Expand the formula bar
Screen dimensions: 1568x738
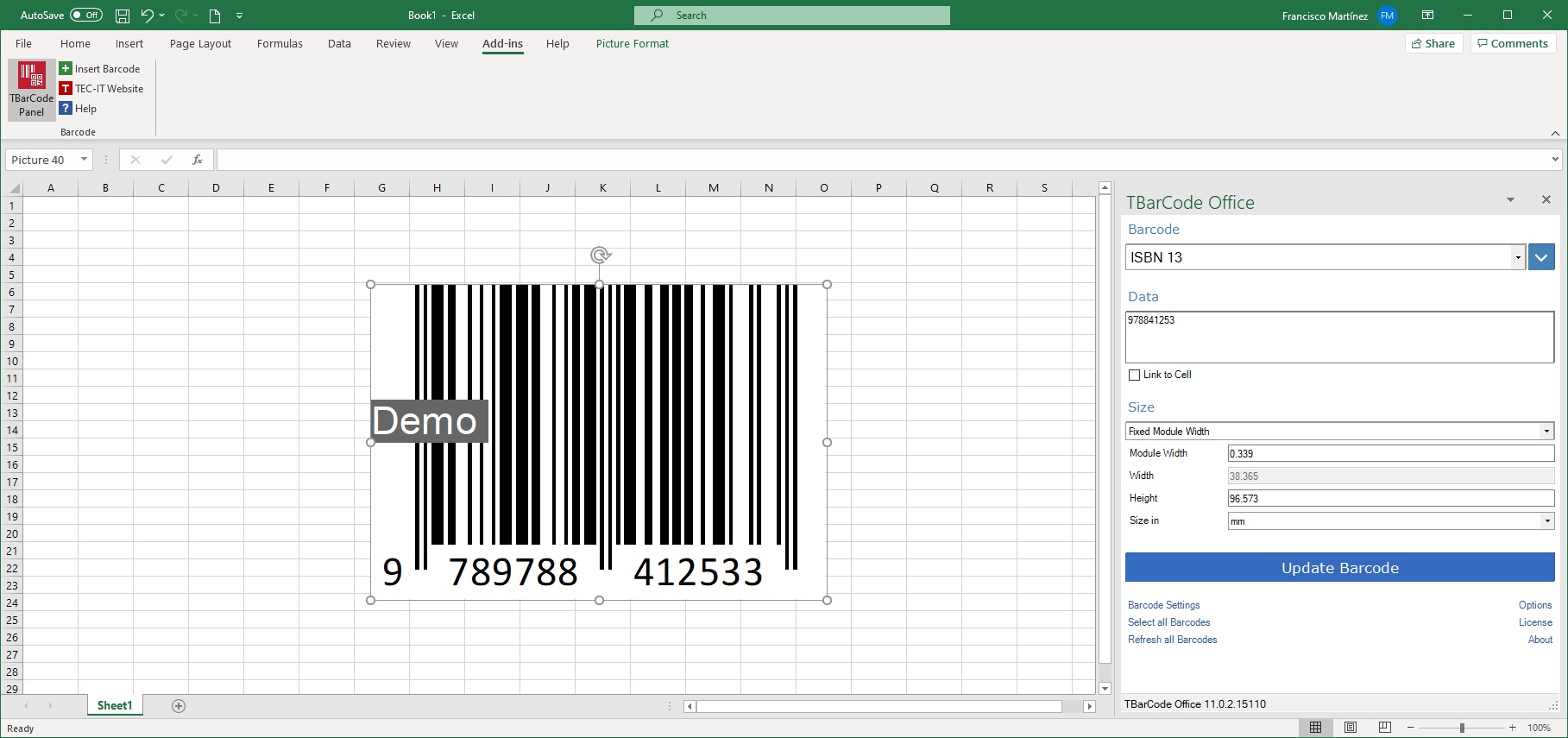tap(1555, 159)
